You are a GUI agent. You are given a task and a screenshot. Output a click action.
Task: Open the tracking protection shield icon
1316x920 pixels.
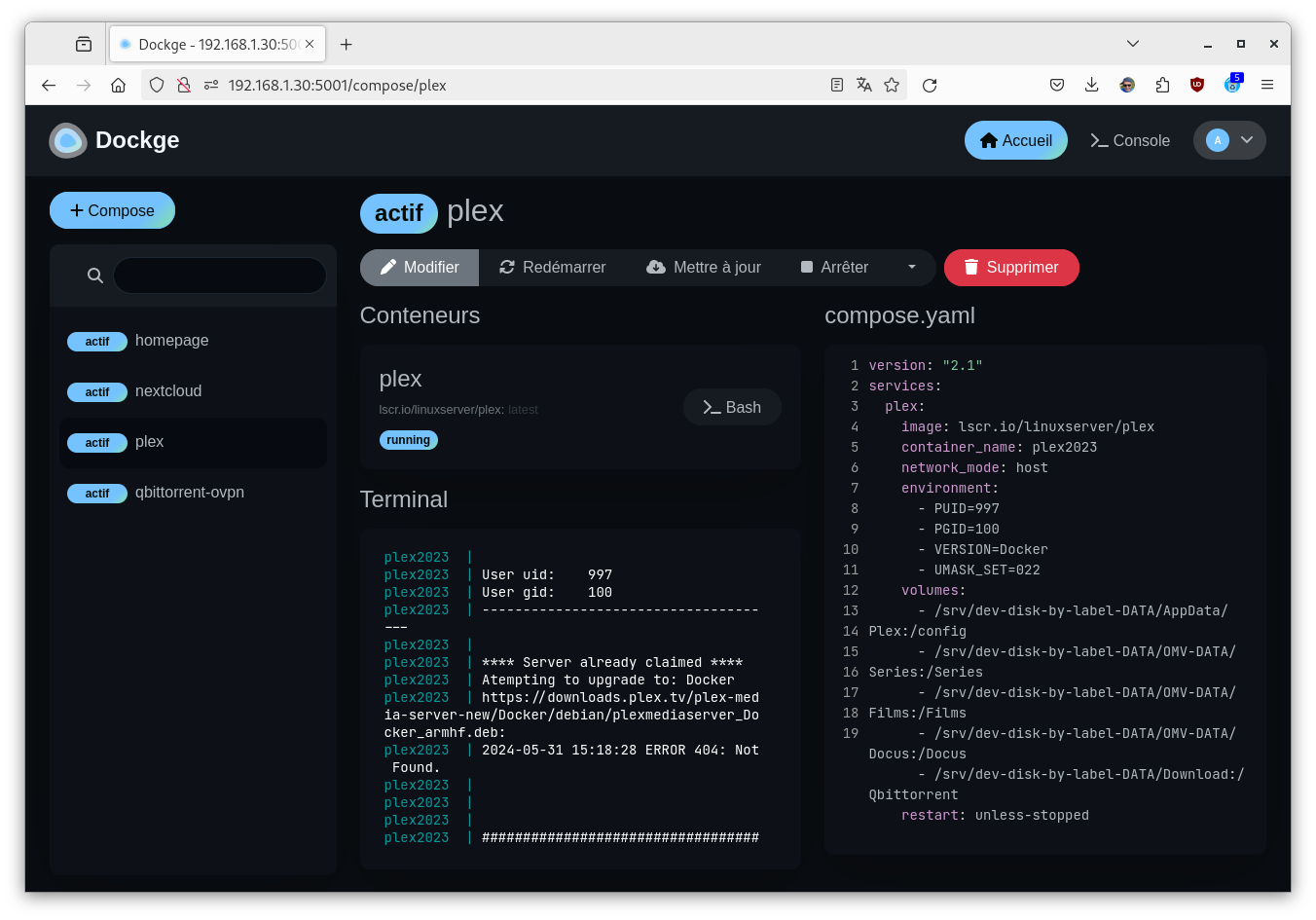(x=157, y=85)
